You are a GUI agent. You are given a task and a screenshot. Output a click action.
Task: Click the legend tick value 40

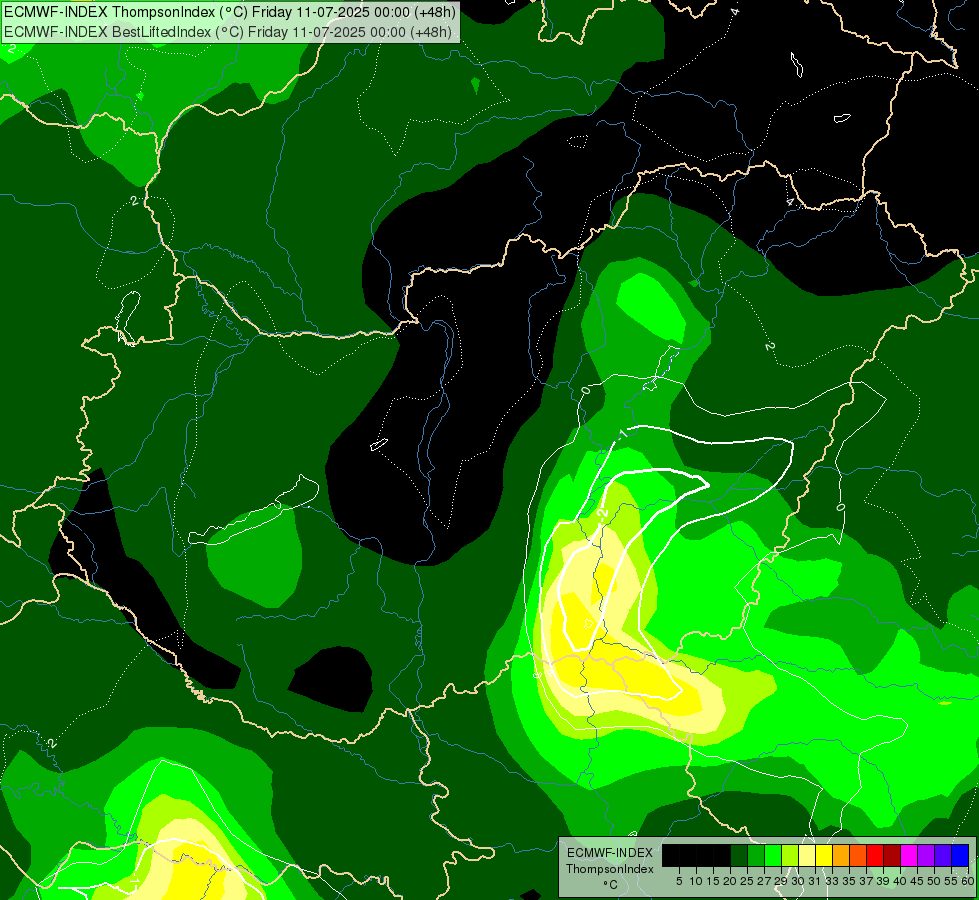[900, 881]
